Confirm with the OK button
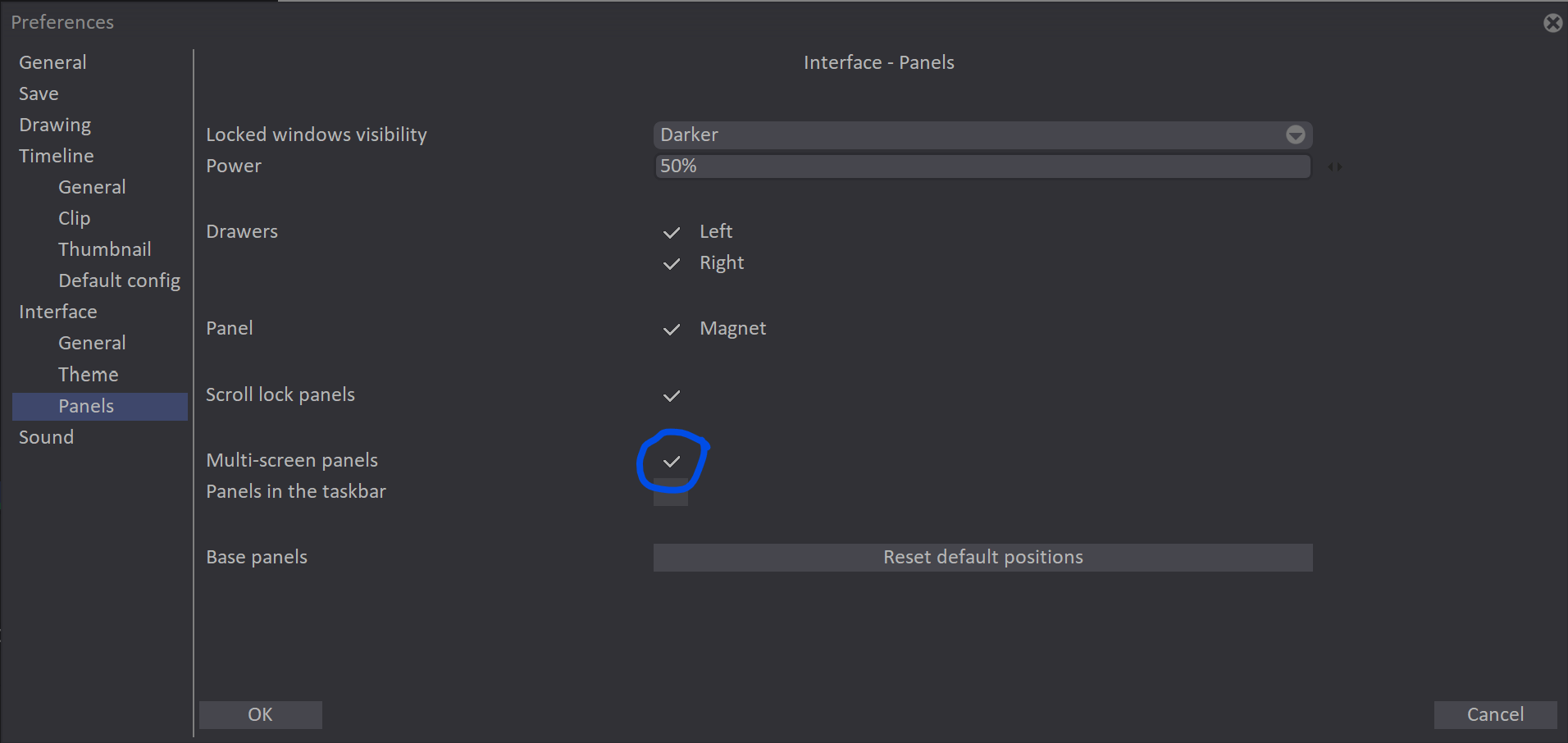 click(261, 715)
